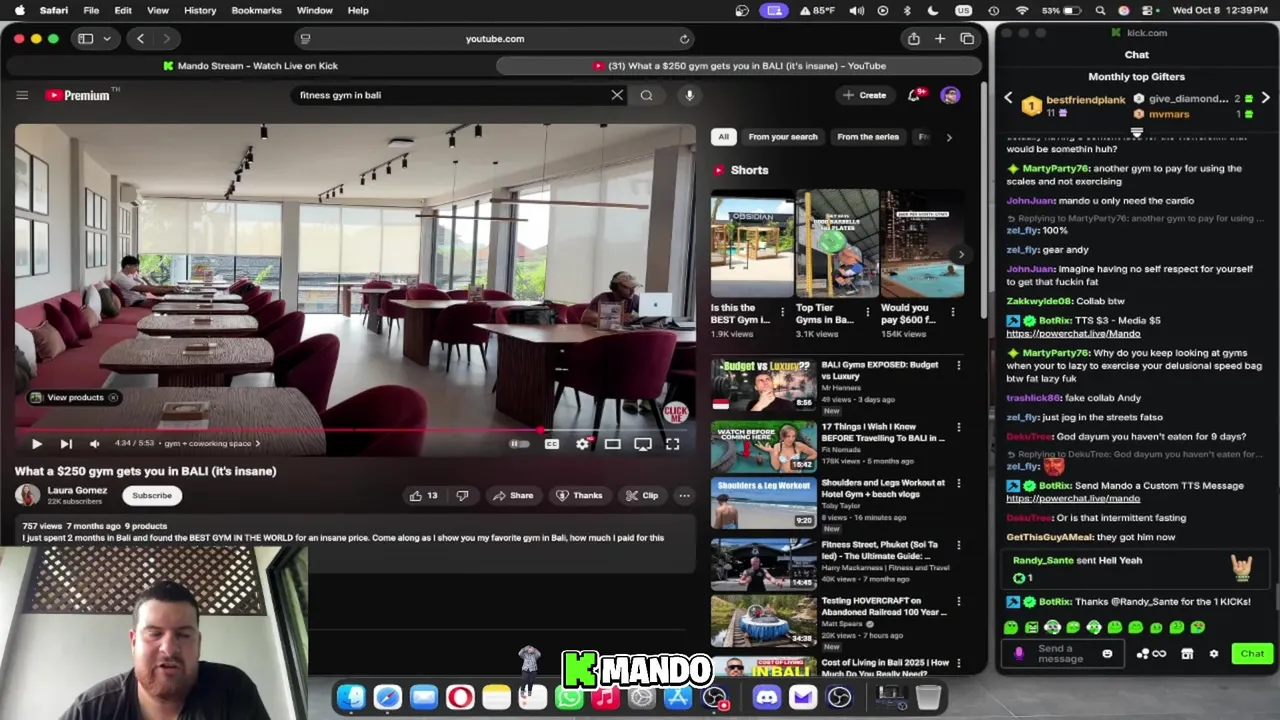Switch to the 'Mando Stream' Safari tab
This screenshot has height=720, width=1280.
250,66
